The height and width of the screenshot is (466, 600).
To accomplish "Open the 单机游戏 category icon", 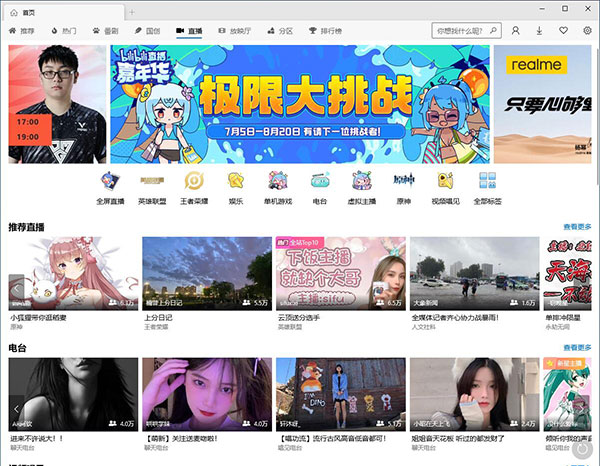I will 278,181.
